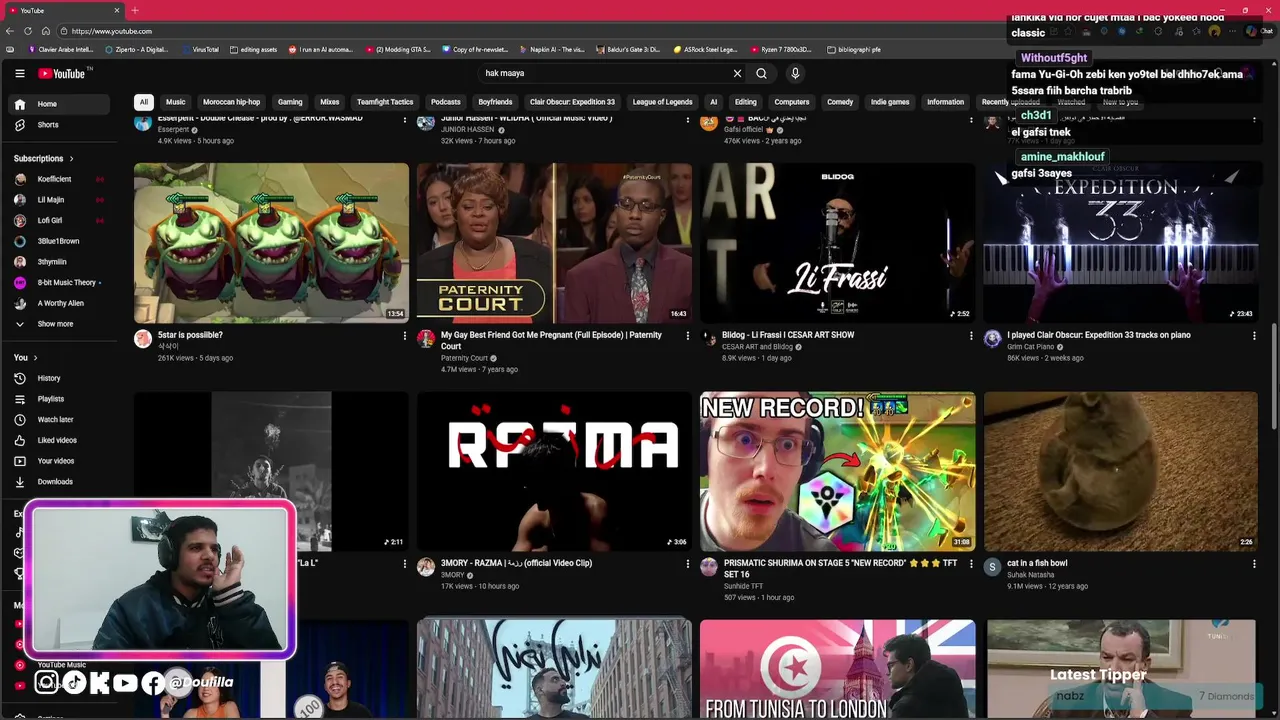Open 'Bildog - Li Frassi' video title
This screenshot has height=720, width=1280.
(788, 335)
